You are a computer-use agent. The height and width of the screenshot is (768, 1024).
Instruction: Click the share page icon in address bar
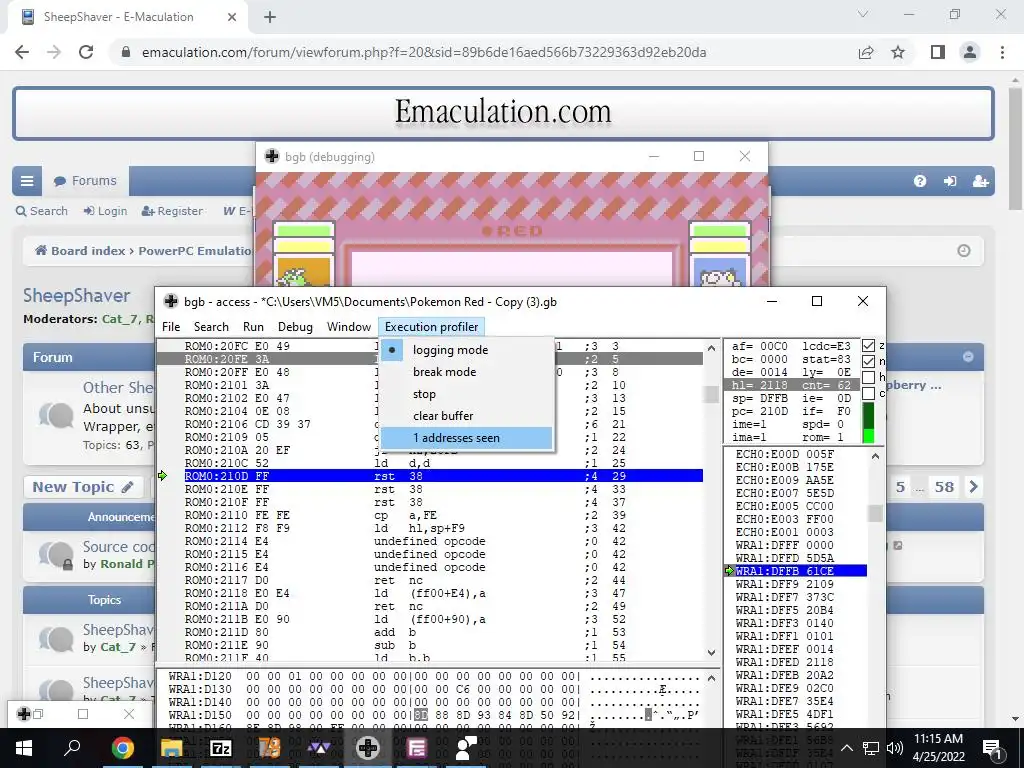tap(866, 52)
